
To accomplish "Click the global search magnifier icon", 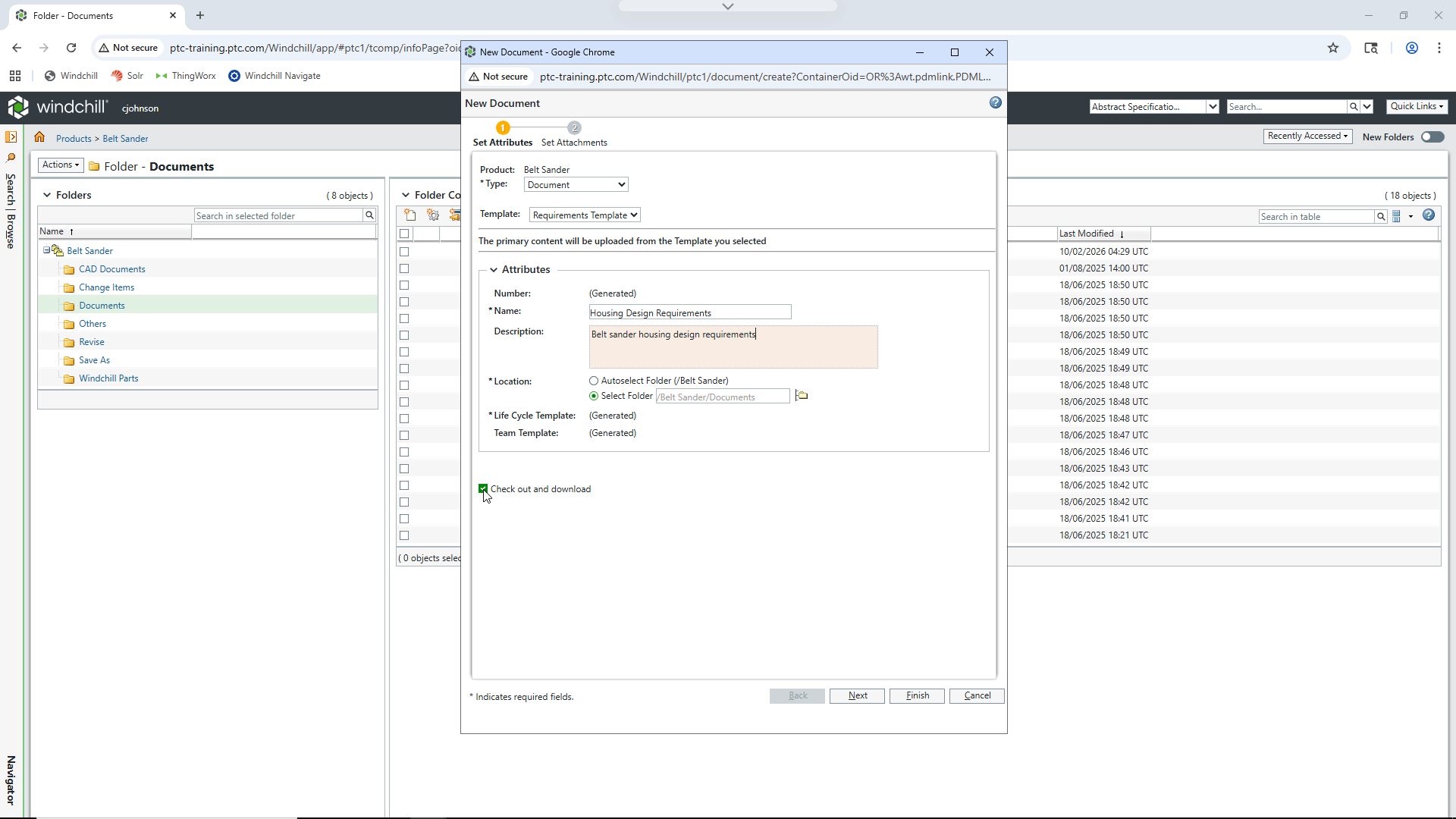I will point(1353,107).
